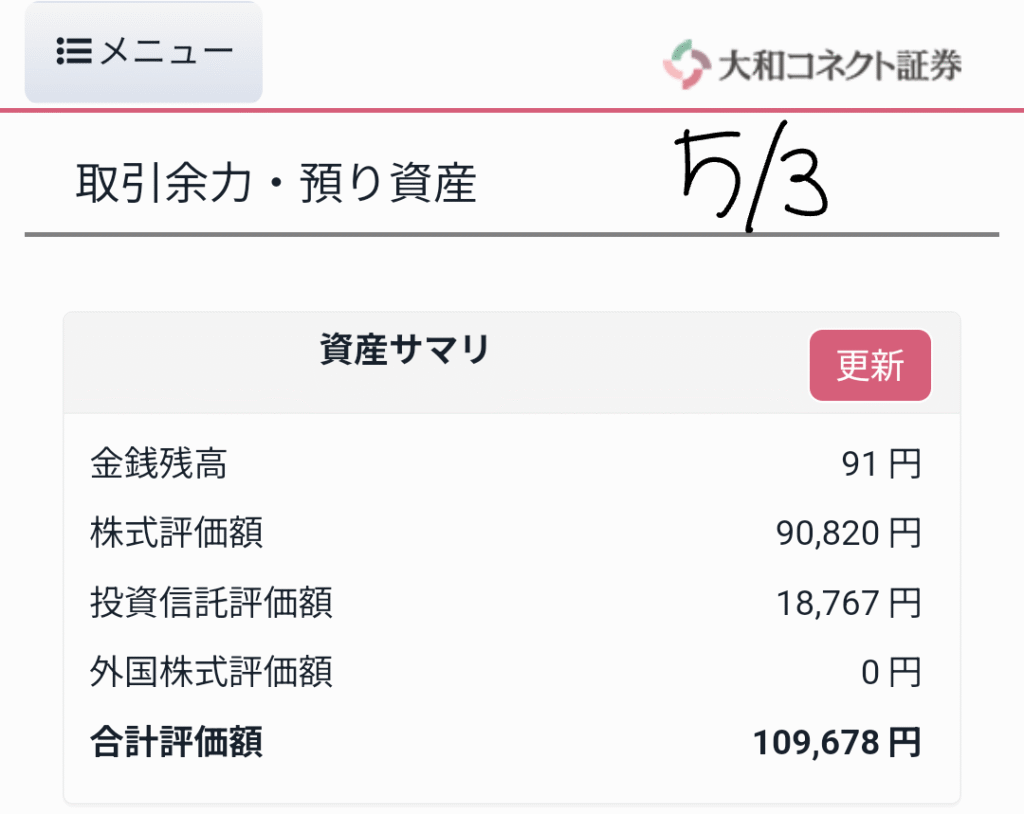Click the 18,767 円 investment trust value
This screenshot has height=814, width=1024.
point(848,603)
